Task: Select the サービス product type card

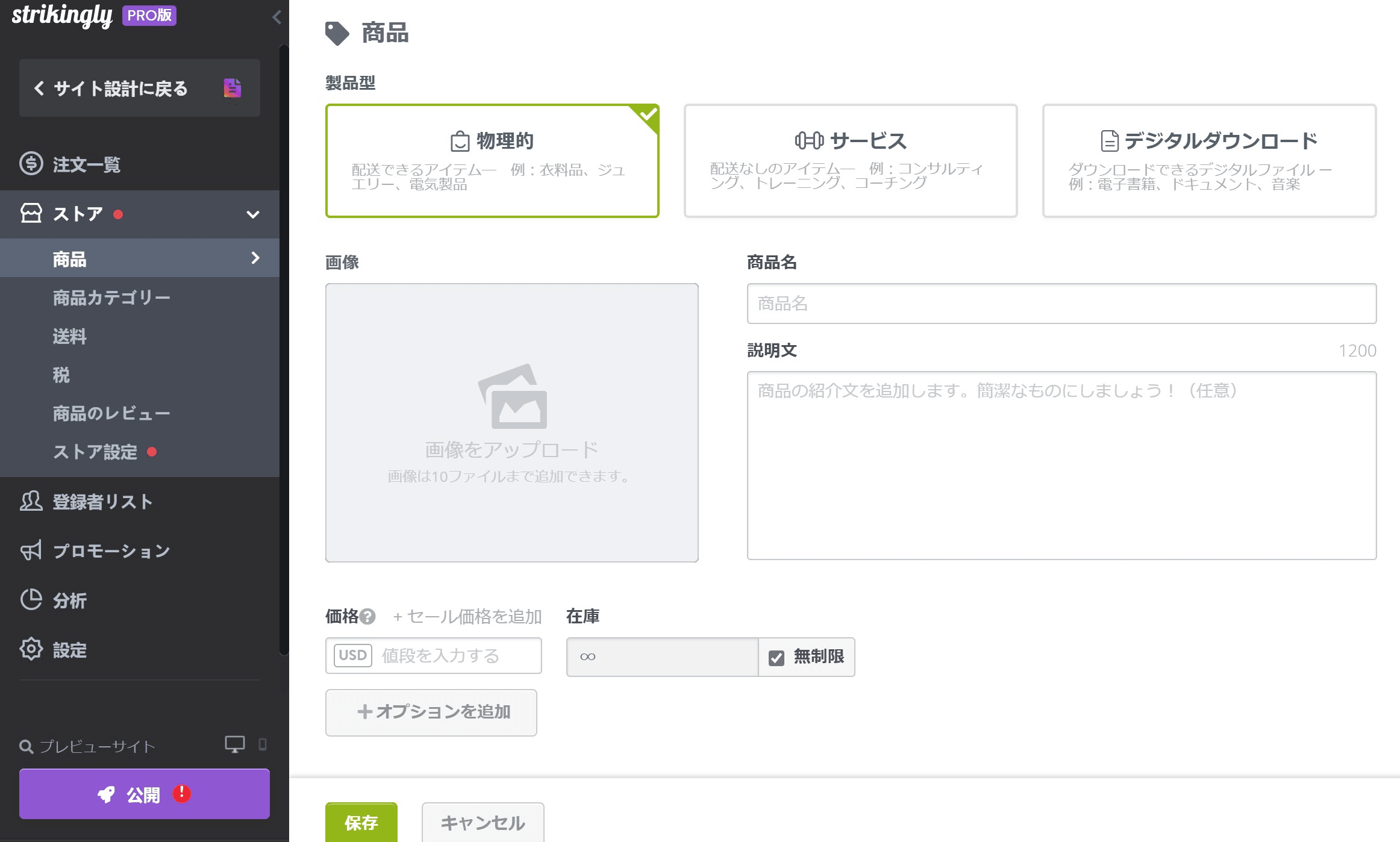Action: click(x=849, y=161)
